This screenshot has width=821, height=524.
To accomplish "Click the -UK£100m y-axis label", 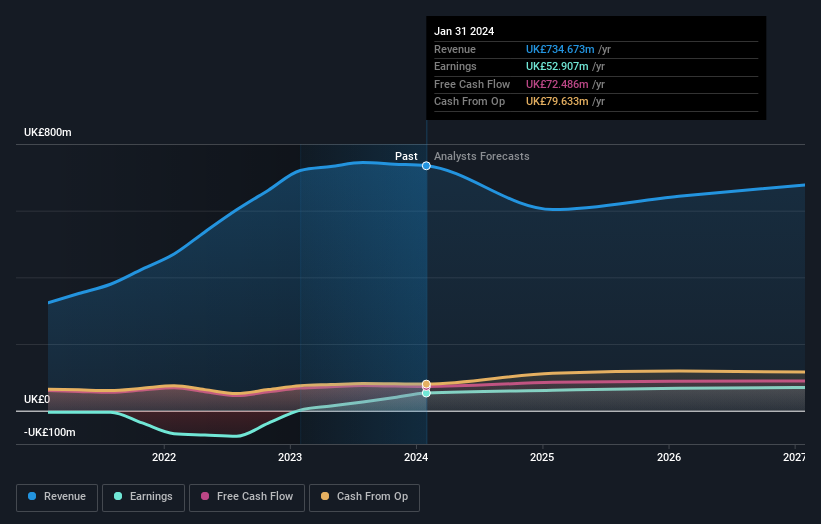I will click(x=50, y=432).
